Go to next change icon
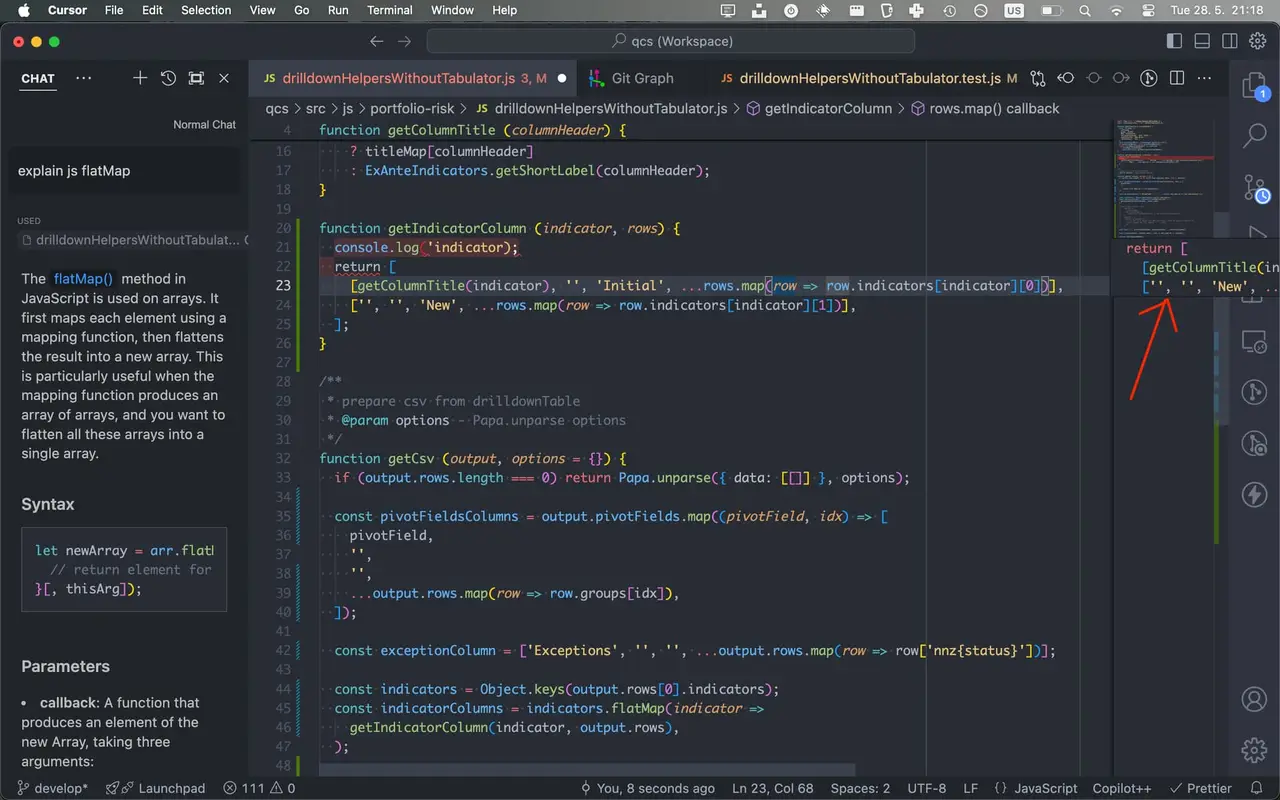 pyautogui.click(x=1122, y=78)
